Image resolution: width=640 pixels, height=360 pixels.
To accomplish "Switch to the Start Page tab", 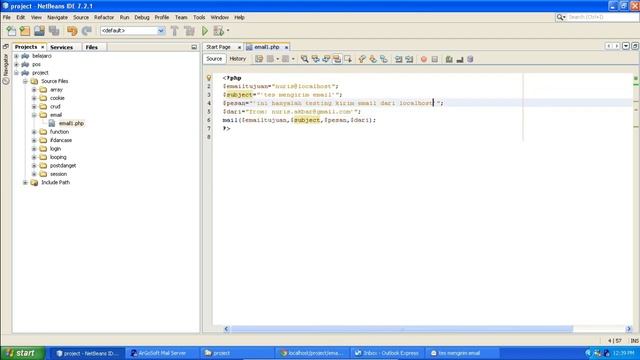I will pos(218,47).
